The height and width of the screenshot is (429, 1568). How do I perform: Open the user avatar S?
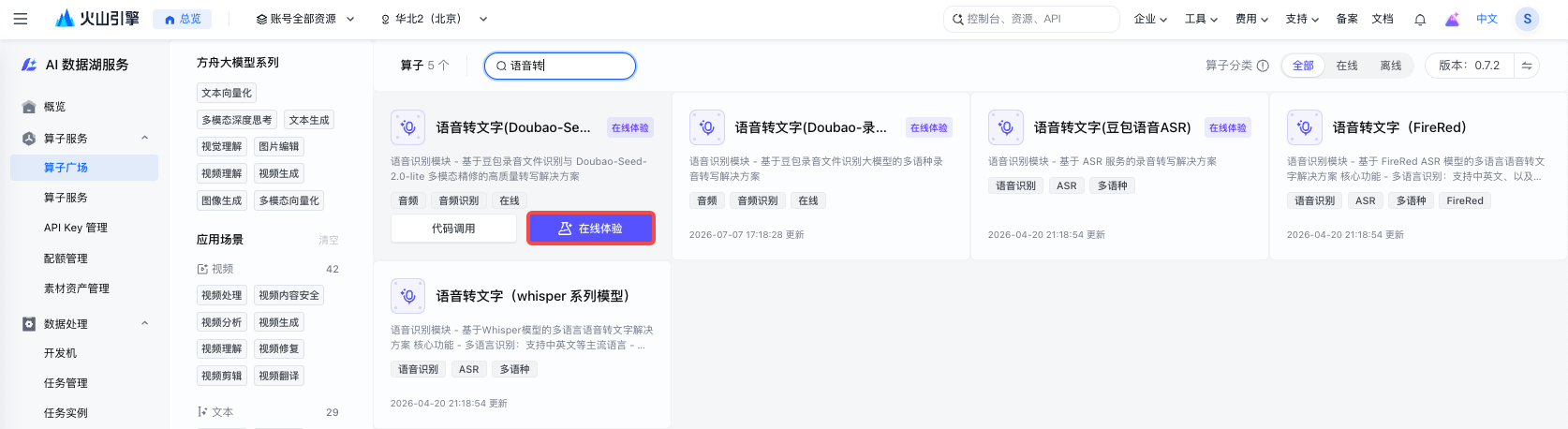coord(1527,19)
